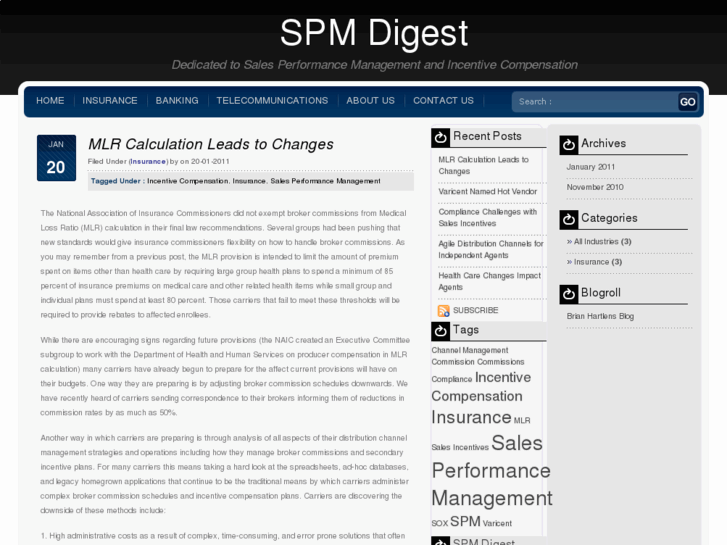Select the Compliance tag

(x=452, y=379)
